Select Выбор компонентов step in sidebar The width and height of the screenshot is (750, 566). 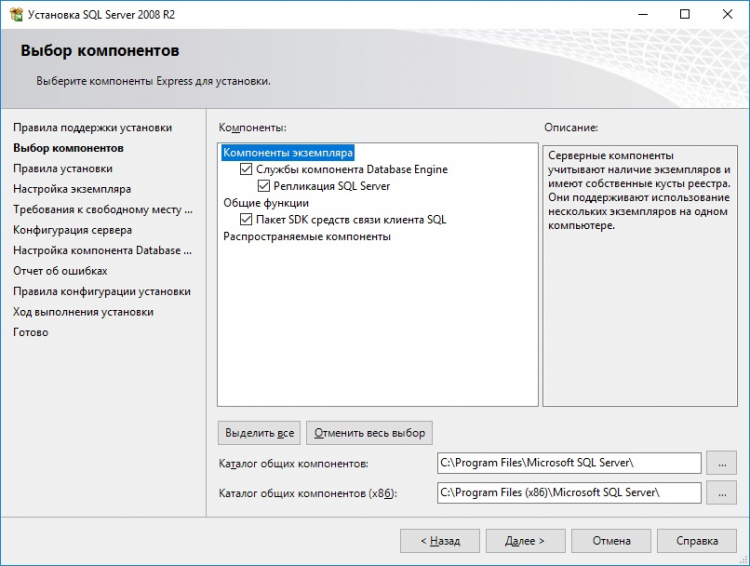68,148
